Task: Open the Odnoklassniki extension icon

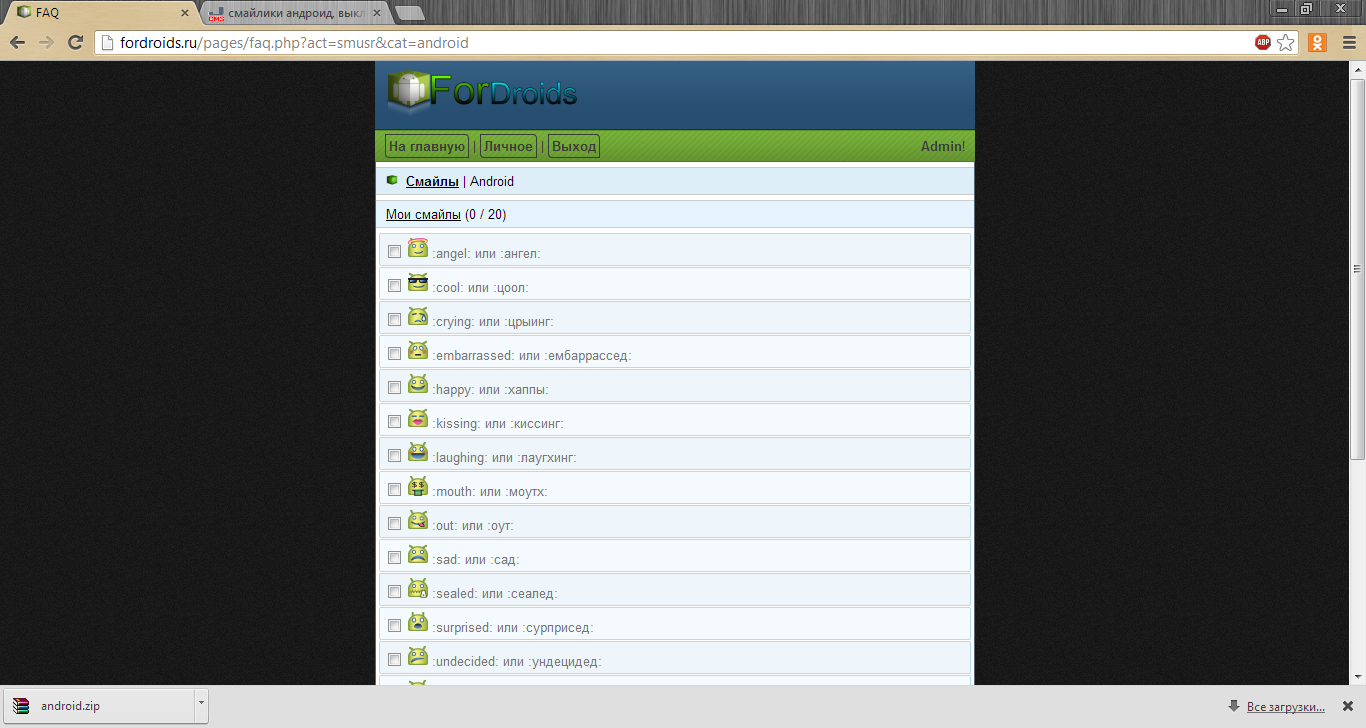Action: coord(1318,43)
